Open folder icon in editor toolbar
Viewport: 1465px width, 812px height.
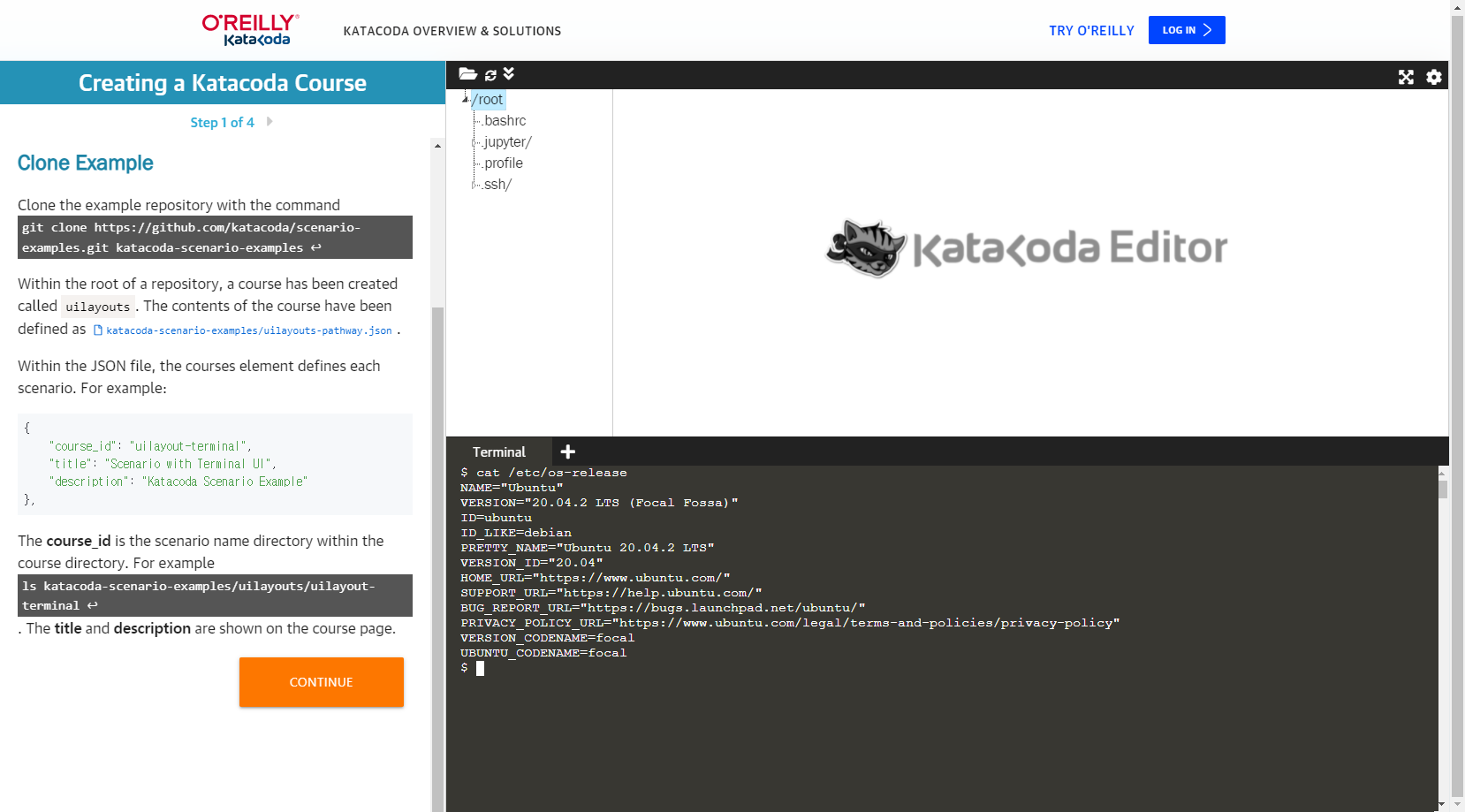click(468, 74)
